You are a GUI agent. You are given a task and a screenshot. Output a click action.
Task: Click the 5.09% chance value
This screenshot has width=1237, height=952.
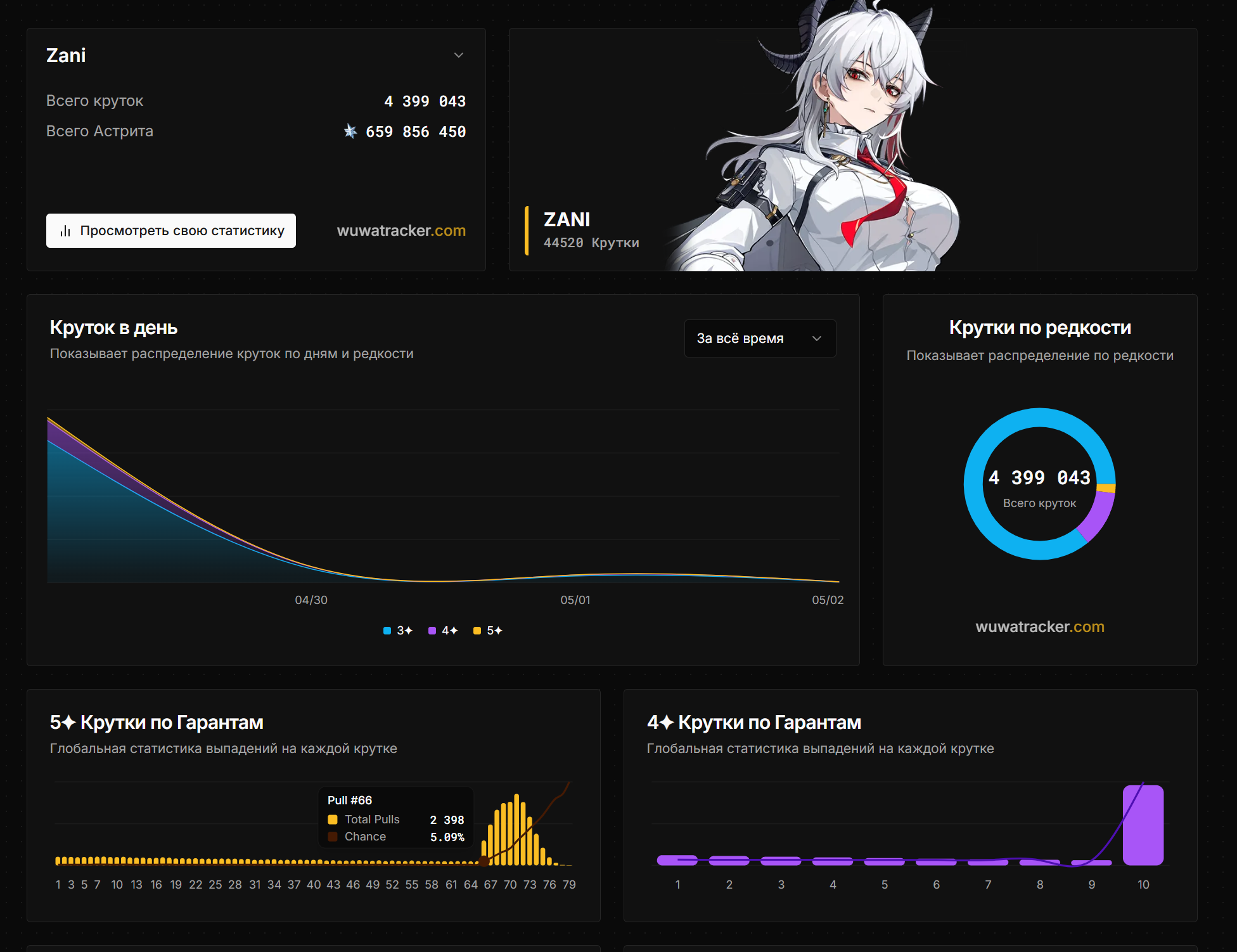pos(447,837)
